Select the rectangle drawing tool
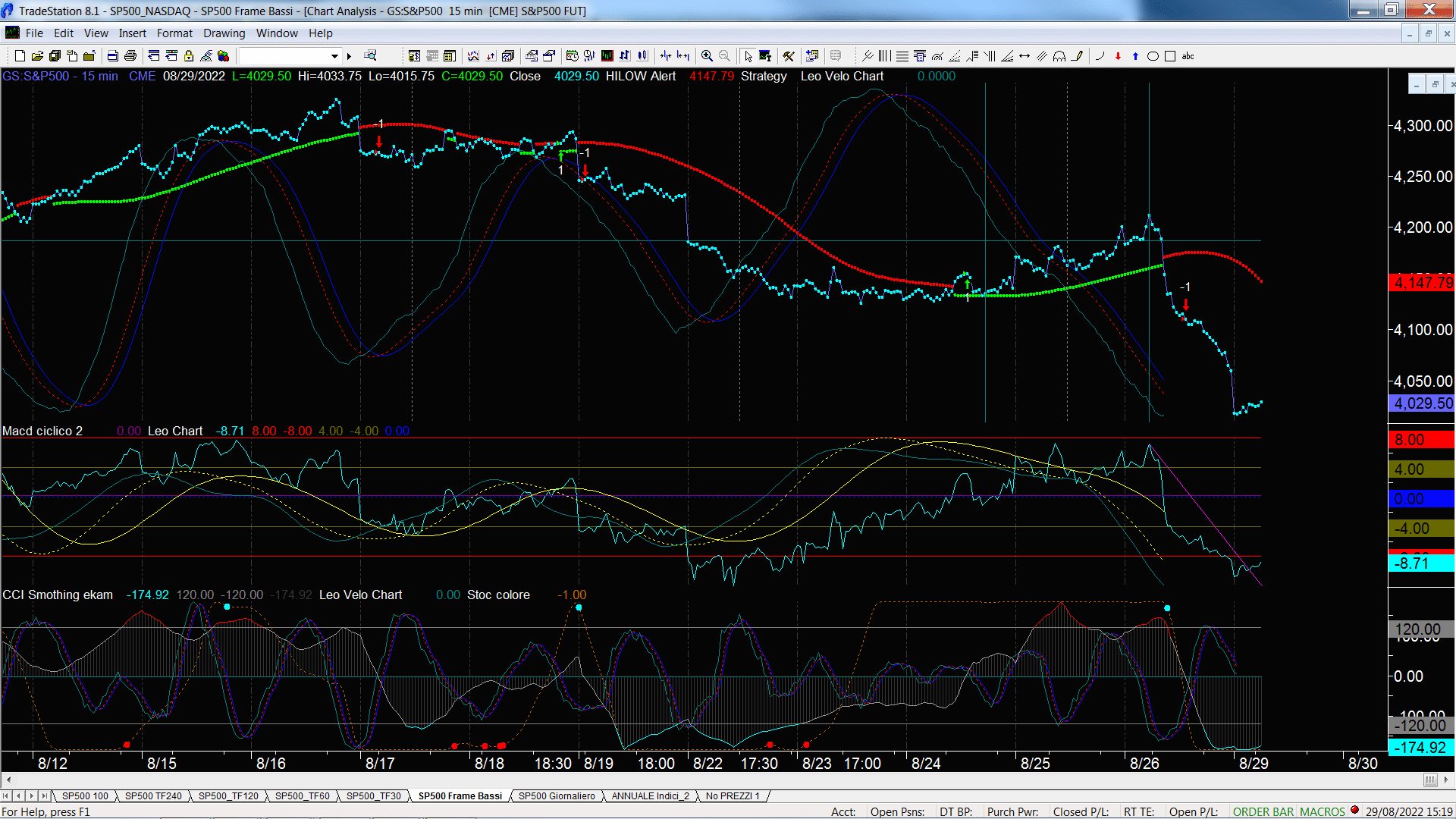The image size is (1456, 819). pyautogui.click(x=1170, y=56)
